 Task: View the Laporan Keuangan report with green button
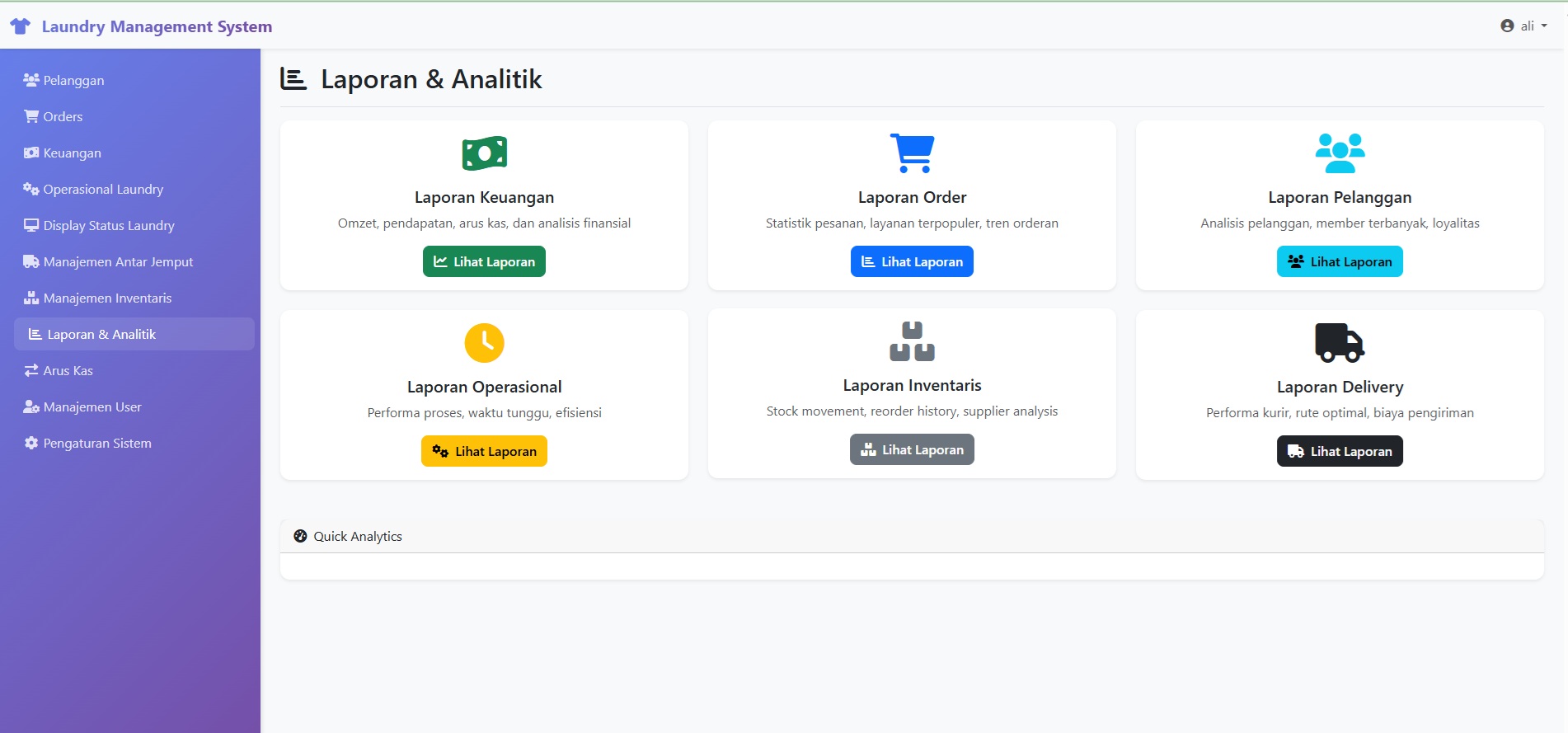pos(484,262)
